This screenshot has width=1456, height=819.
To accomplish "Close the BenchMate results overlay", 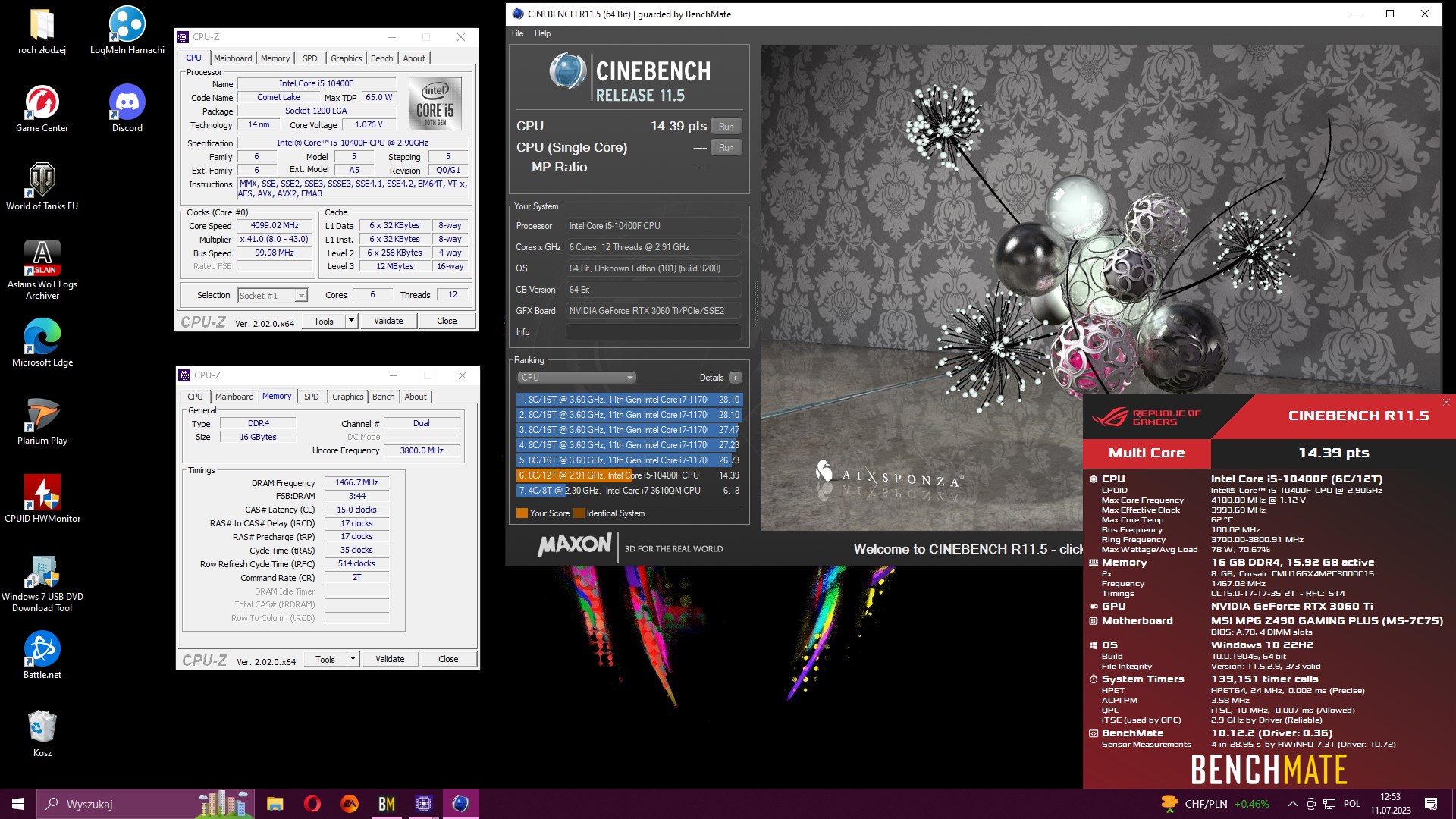I will (1446, 403).
